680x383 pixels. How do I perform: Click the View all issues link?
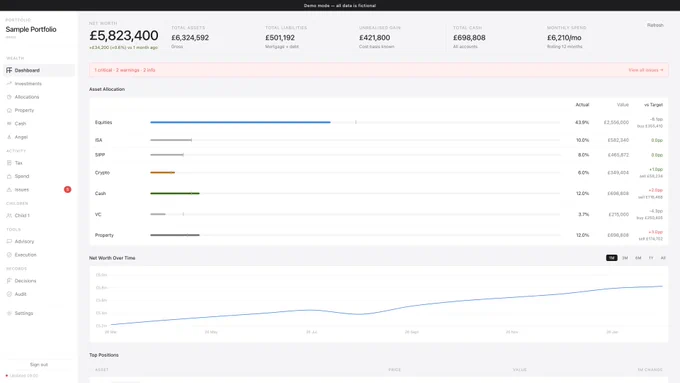646,70
